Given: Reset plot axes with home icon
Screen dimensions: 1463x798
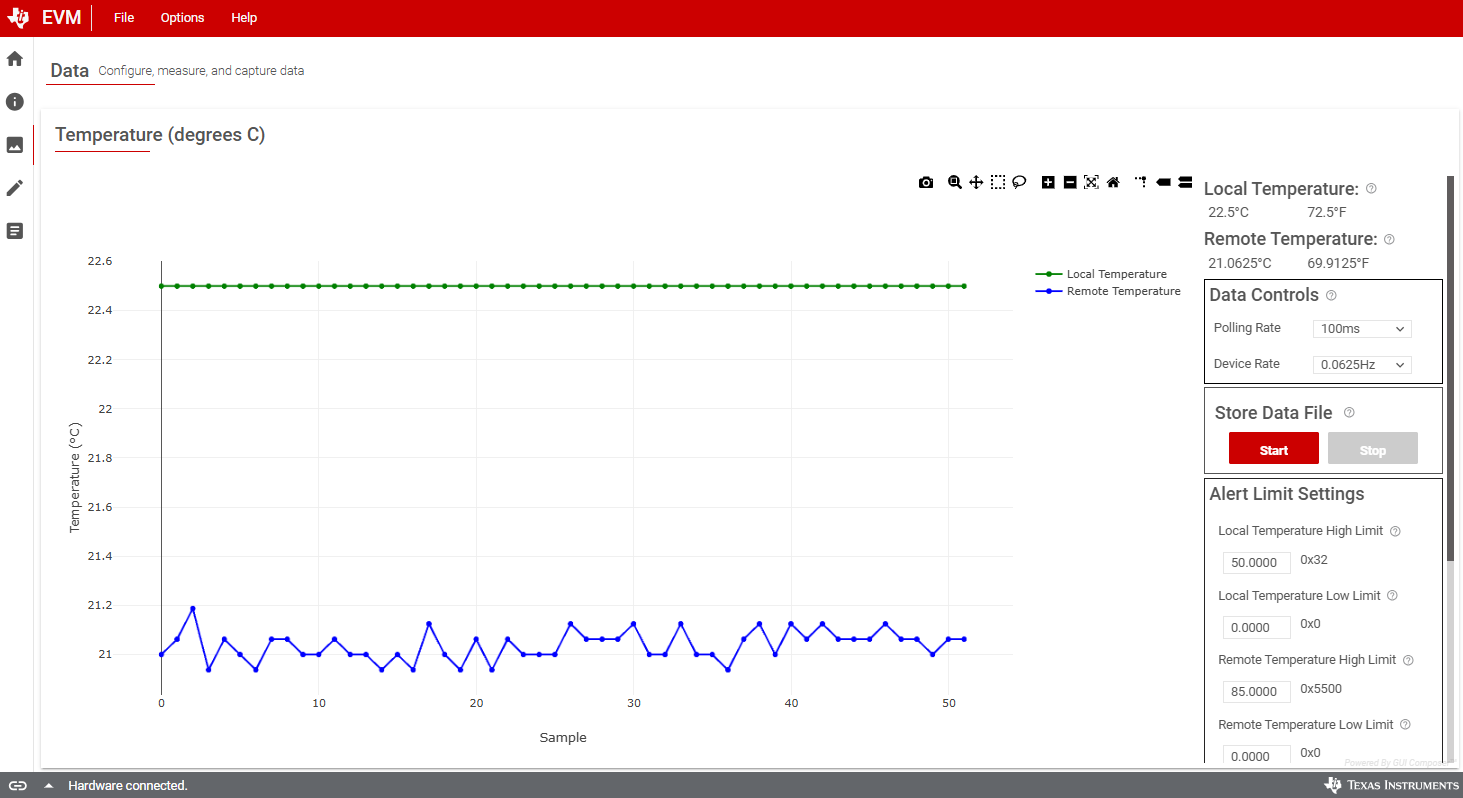Looking at the screenshot, I should 1113,182.
